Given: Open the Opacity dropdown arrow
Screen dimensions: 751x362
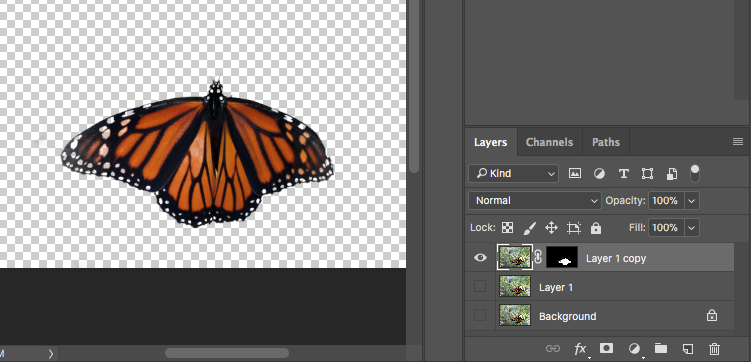Looking at the screenshot, I should coord(692,201).
